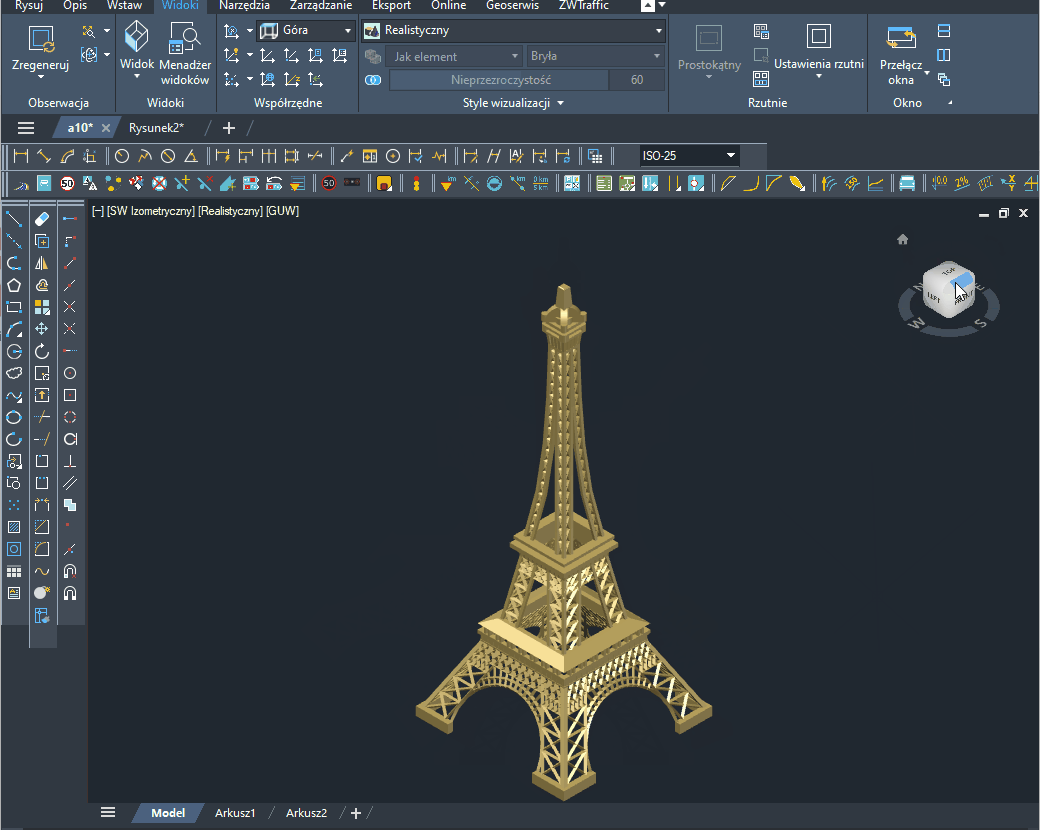The height and width of the screenshot is (830, 1040).
Task: Open the Jak element dropdown
Action: pos(453,56)
